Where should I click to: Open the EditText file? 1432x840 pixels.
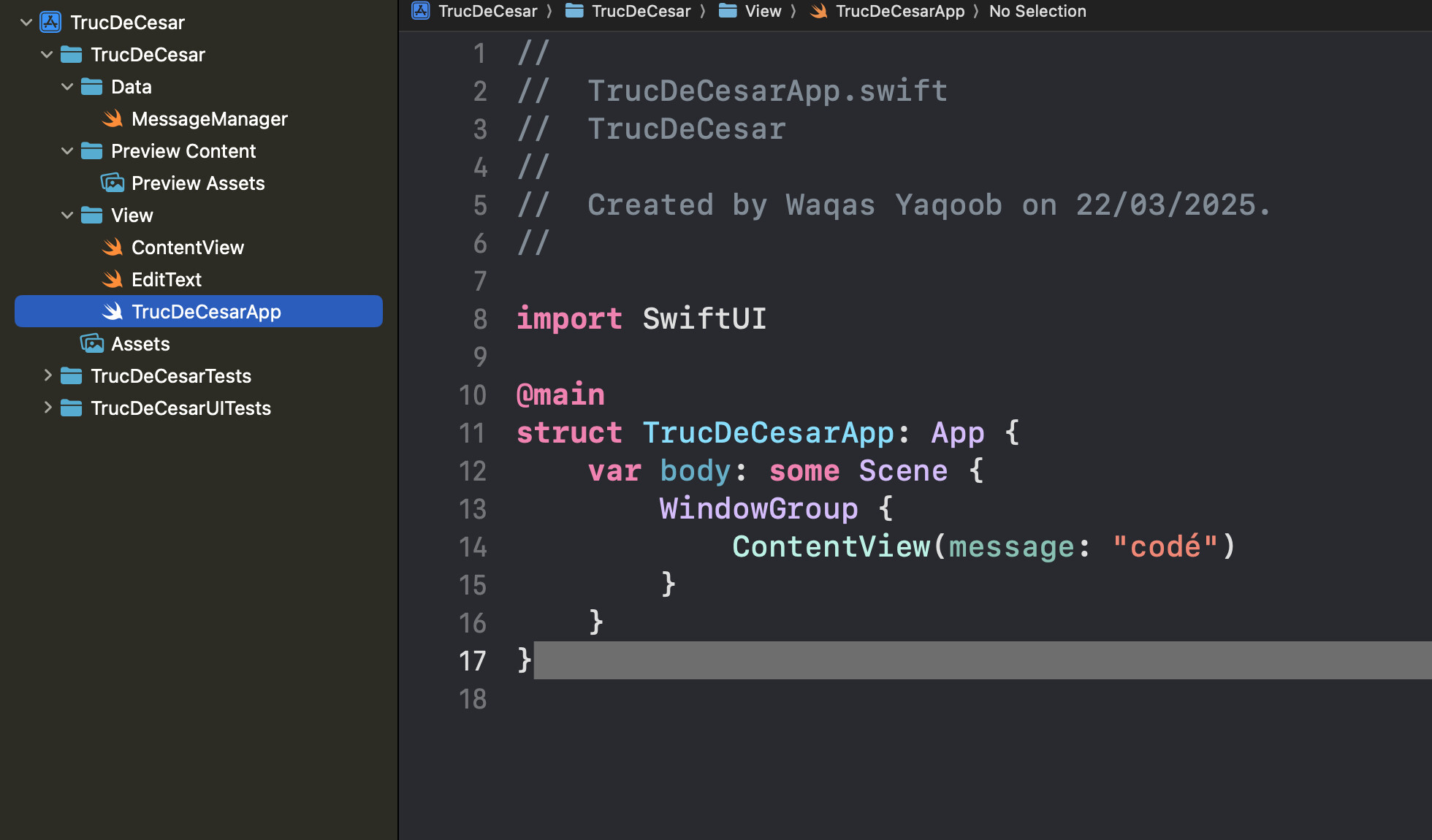[x=167, y=279]
